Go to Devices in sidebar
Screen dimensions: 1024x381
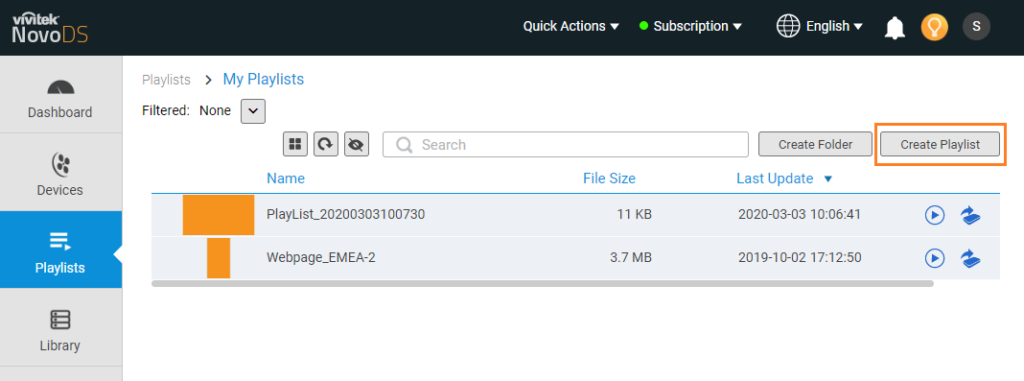click(60, 173)
